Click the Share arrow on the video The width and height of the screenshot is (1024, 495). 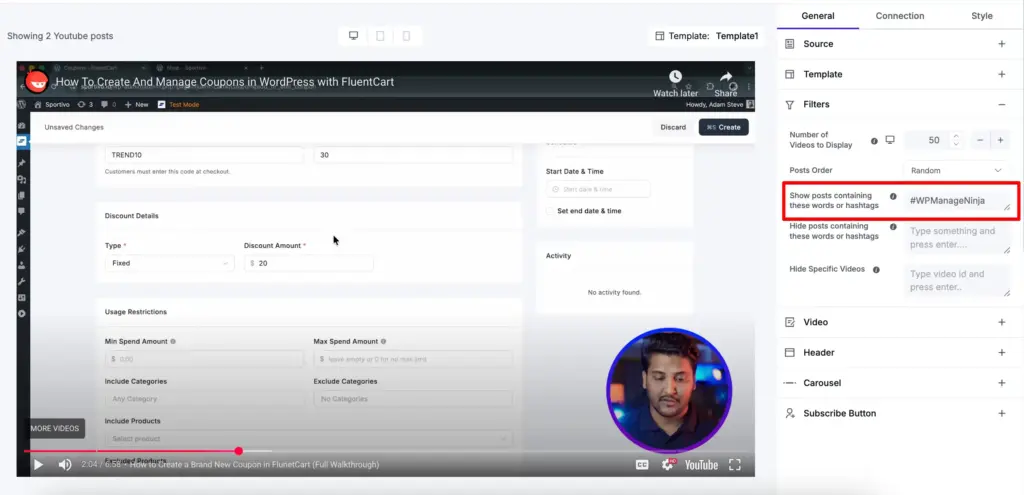pyautogui.click(x=726, y=76)
